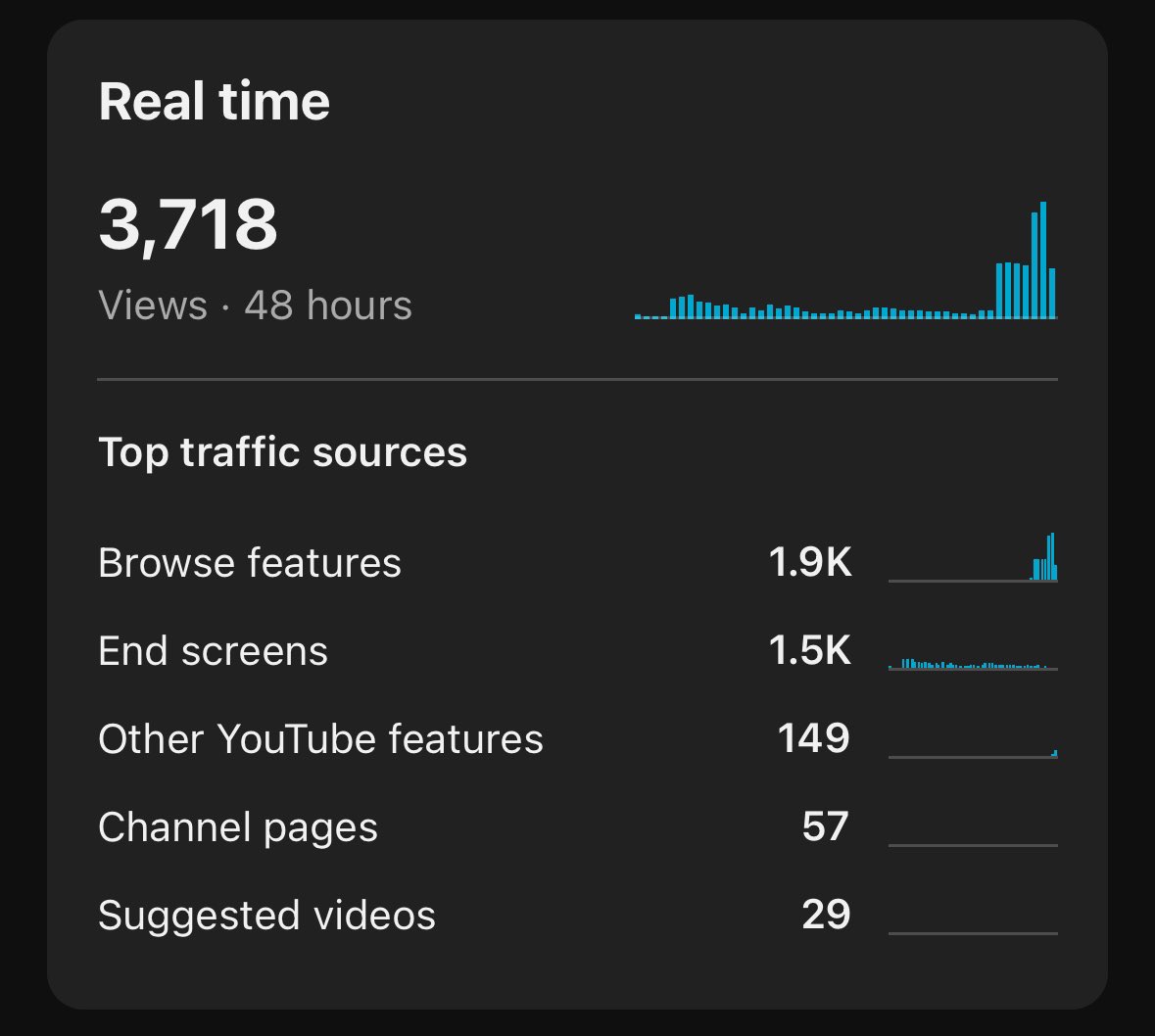Select the 1.9K value
The width and height of the screenshot is (1155, 1036).
click(809, 562)
